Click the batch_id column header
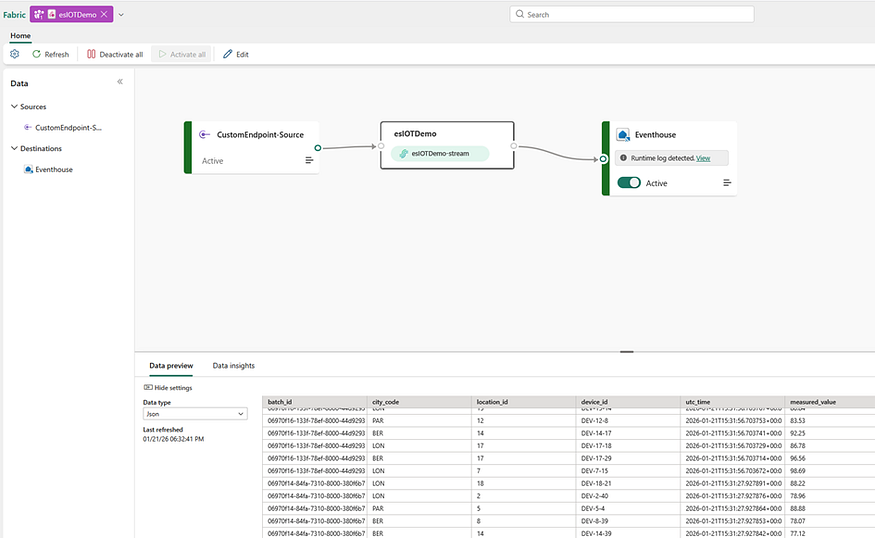This screenshot has width=875, height=538. (315, 402)
